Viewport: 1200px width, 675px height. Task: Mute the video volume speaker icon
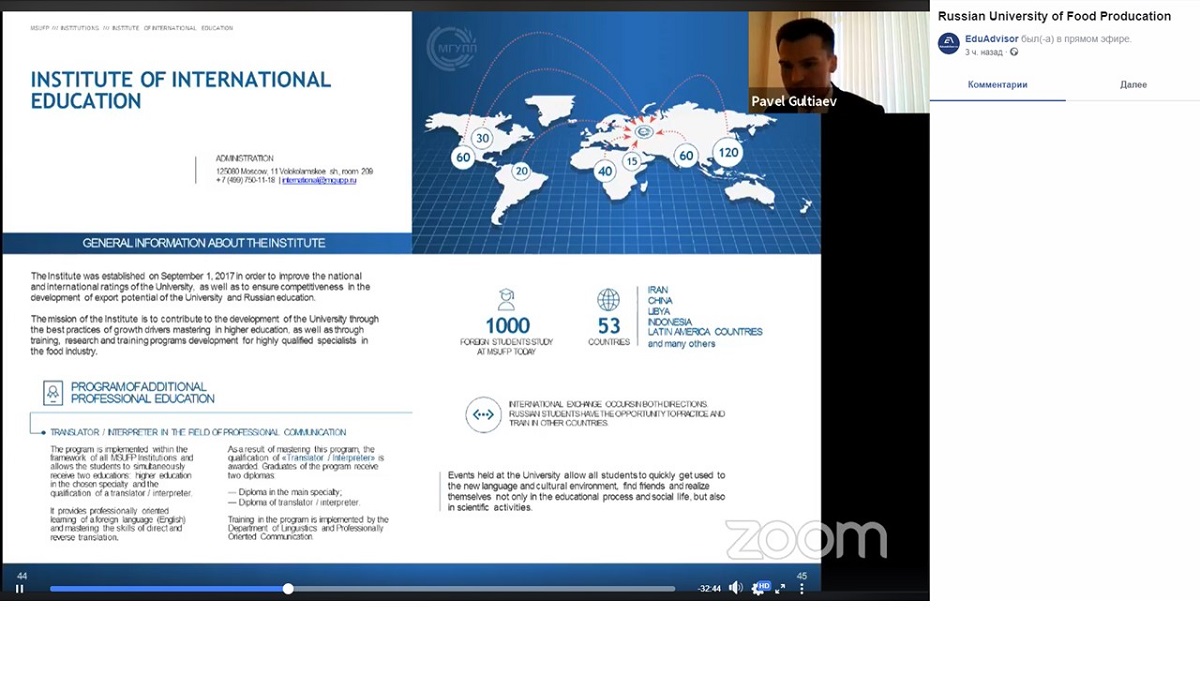(x=735, y=588)
